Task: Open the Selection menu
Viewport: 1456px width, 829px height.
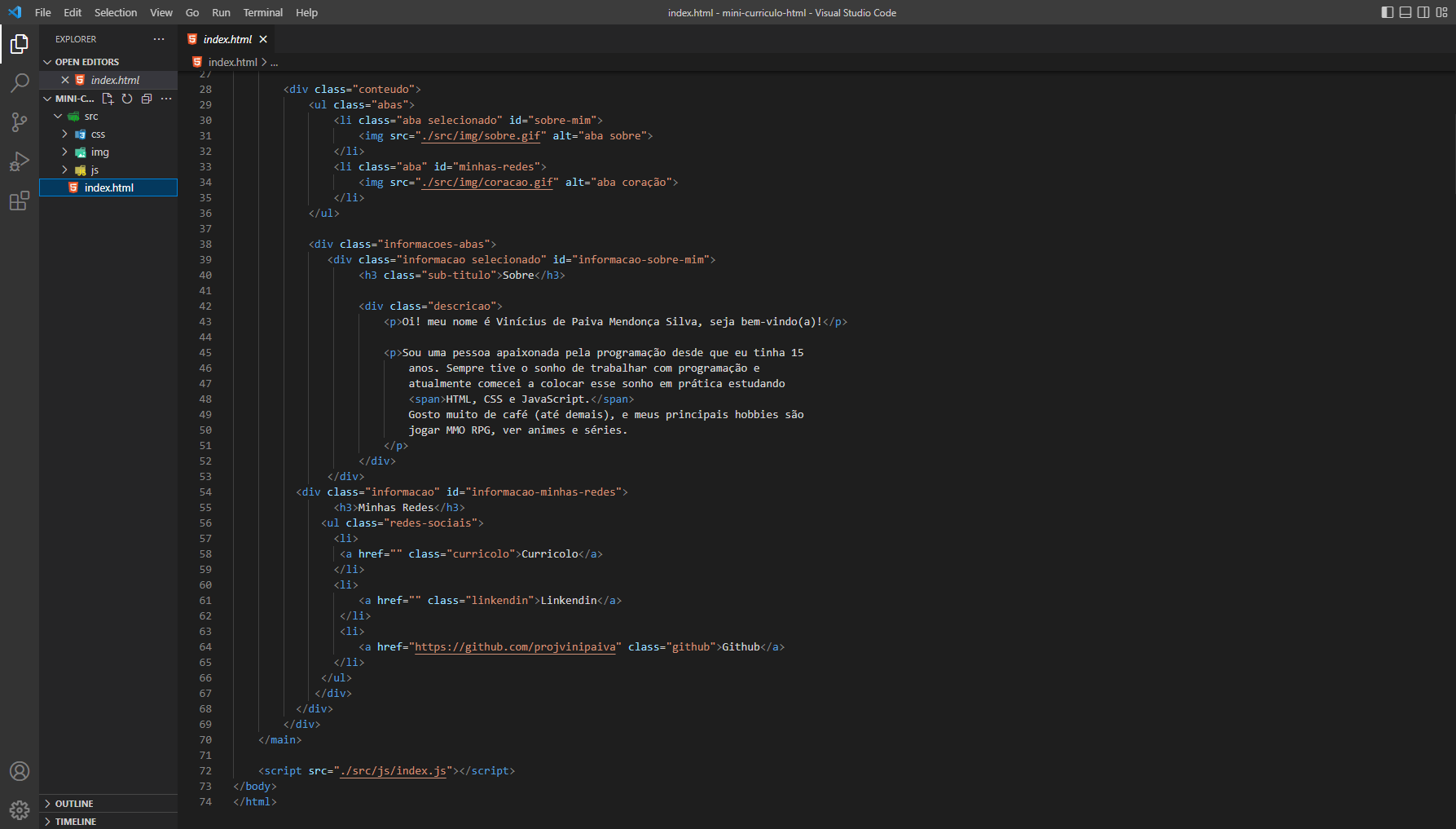Action: [x=116, y=12]
